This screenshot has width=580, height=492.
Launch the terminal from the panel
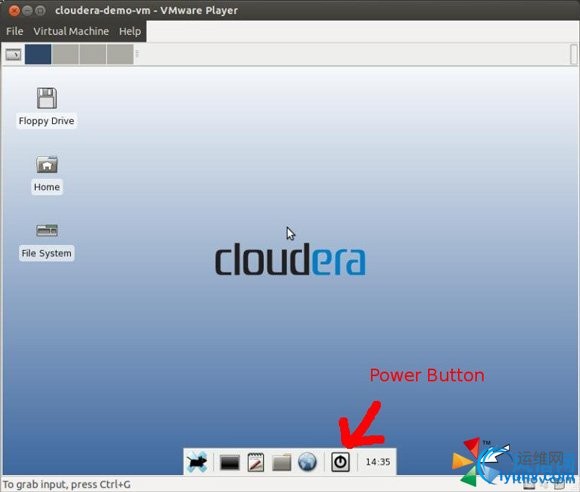tap(229, 462)
